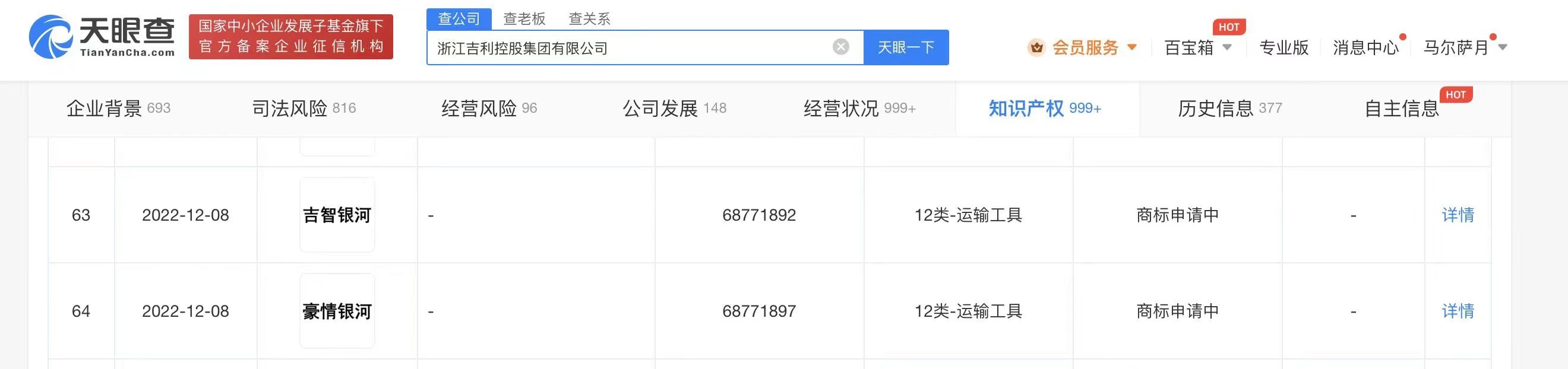Click the HOT badge above 百宝箱
This screenshot has height=369, width=1568.
click(x=1228, y=27)
